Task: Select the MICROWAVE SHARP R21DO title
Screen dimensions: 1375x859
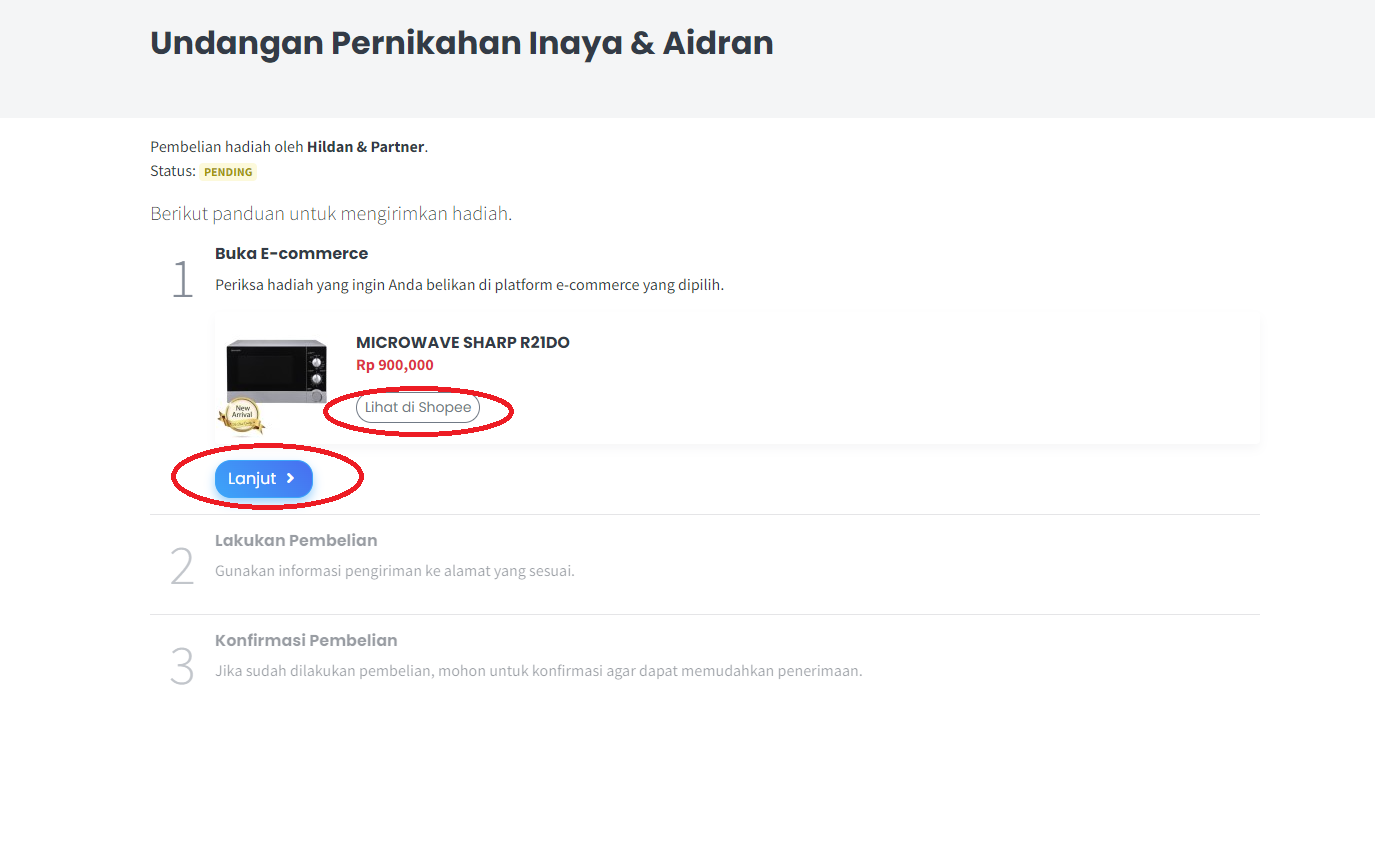Action: (463, 343)
